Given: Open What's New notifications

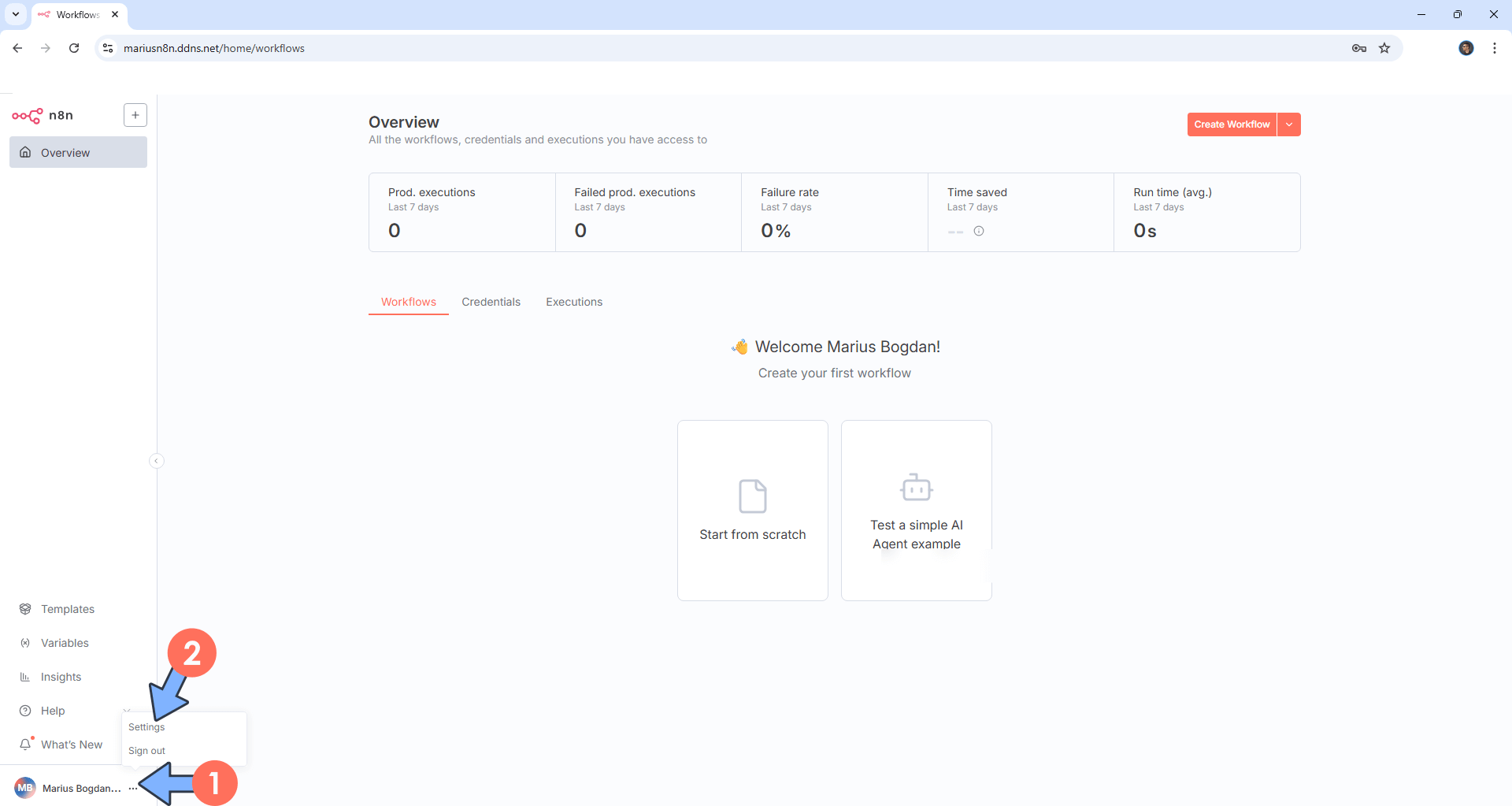Looking at the screenshot, I should [72, 745].
